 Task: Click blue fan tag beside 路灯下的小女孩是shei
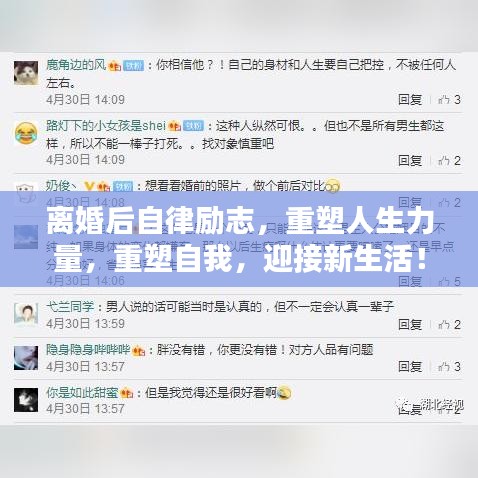click(194, 126)
